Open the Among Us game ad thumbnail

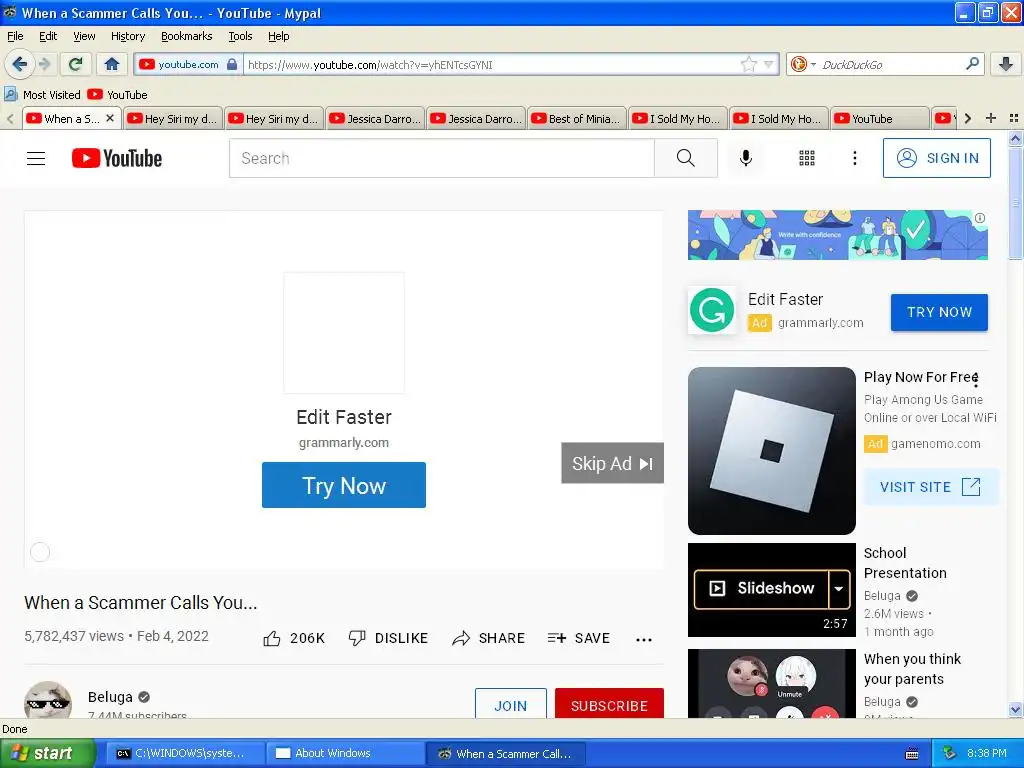(771, 451)
